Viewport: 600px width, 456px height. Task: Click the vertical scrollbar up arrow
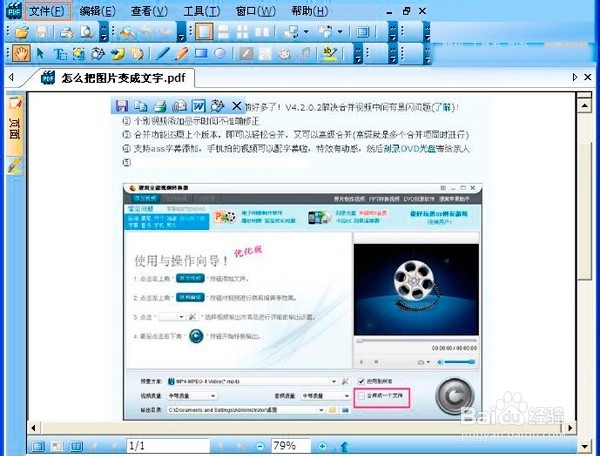pos(584,105)
